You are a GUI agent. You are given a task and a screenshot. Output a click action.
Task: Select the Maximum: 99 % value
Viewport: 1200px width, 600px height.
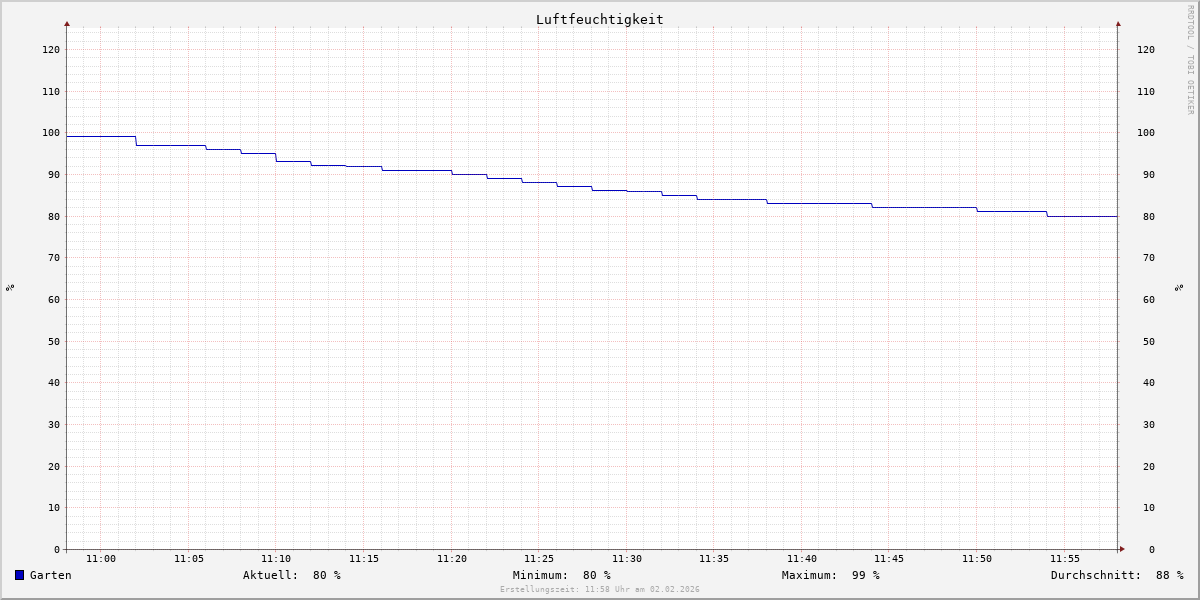831,575
